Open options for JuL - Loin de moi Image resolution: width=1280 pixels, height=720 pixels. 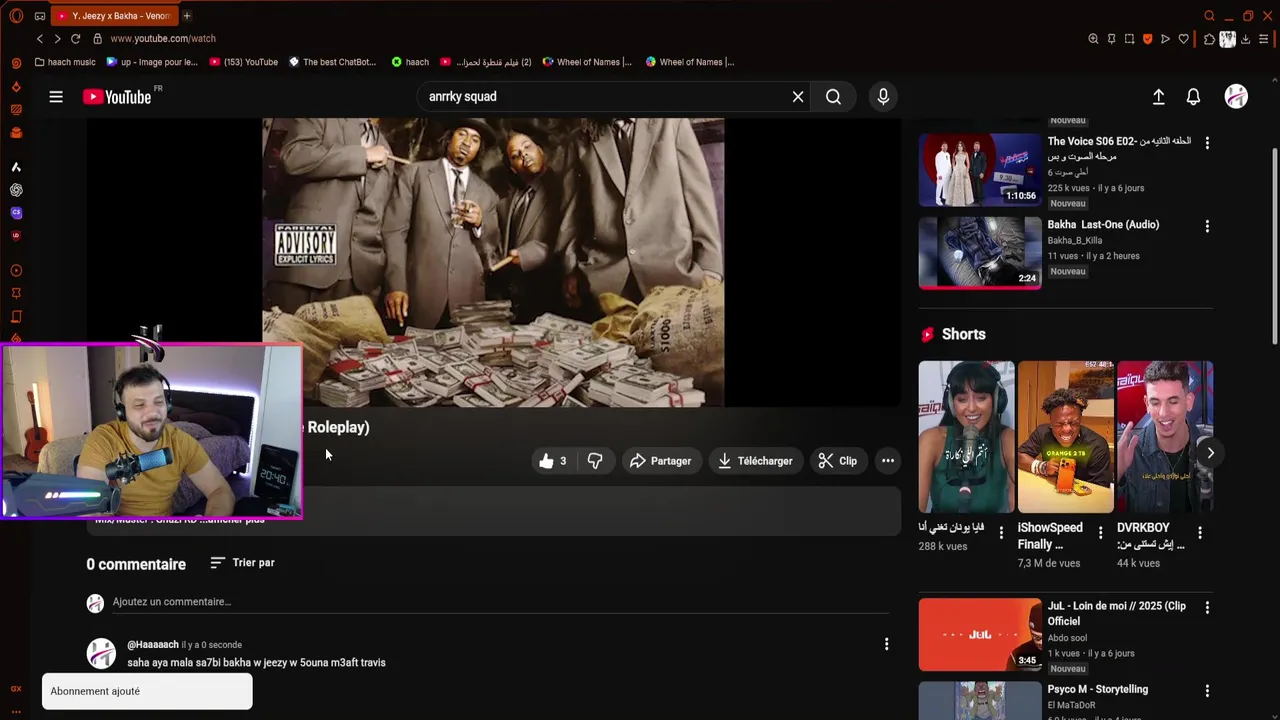tap(1207, 608)
